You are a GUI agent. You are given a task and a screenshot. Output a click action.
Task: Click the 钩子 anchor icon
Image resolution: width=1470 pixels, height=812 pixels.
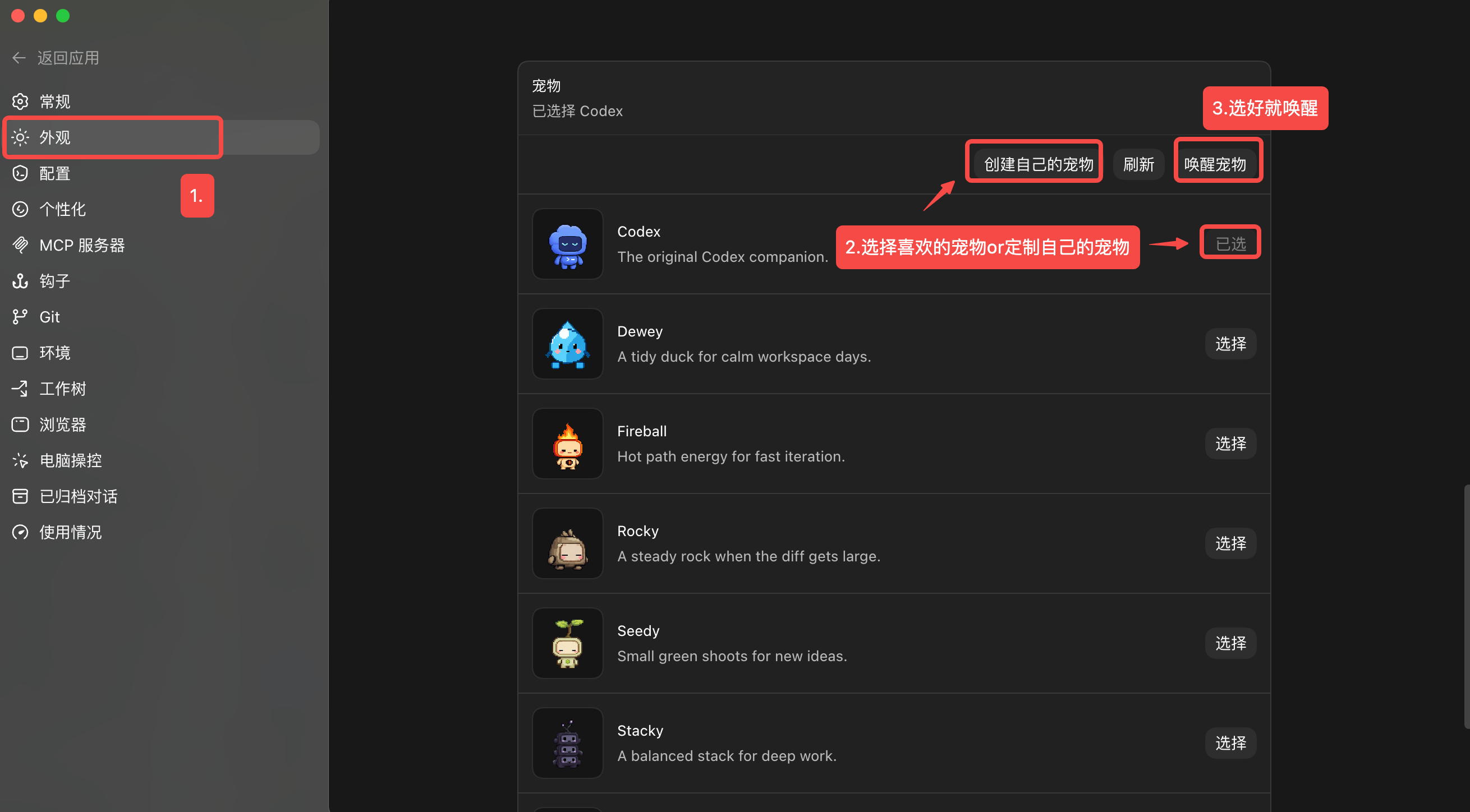pyautogui.click(x=20, y=281)
